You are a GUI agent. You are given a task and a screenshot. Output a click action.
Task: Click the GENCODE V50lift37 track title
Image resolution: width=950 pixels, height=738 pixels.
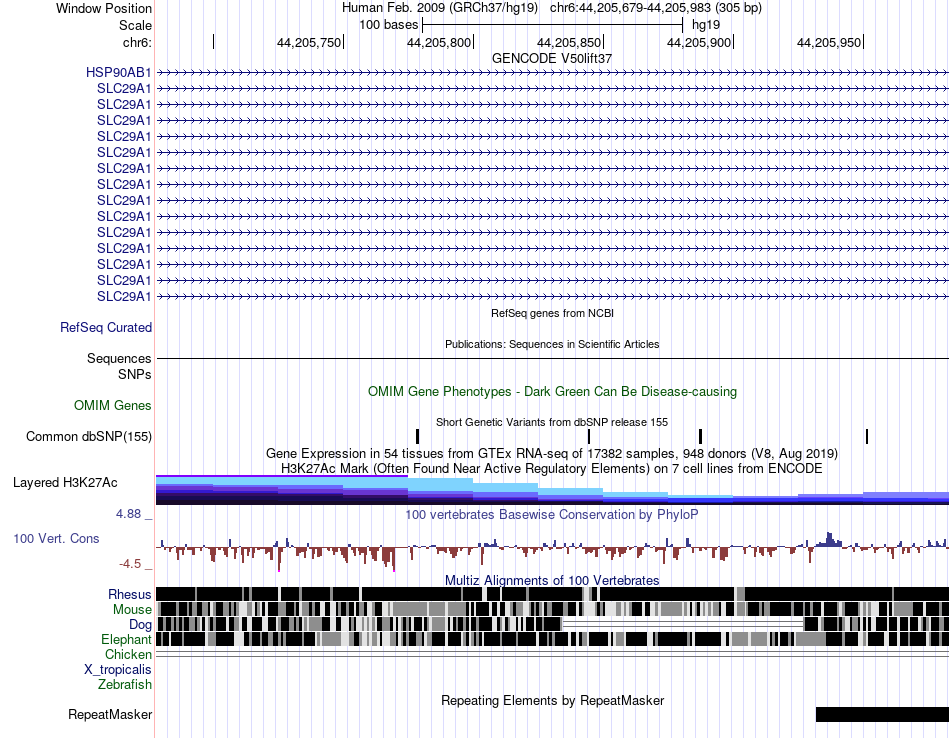pos(552,58)
